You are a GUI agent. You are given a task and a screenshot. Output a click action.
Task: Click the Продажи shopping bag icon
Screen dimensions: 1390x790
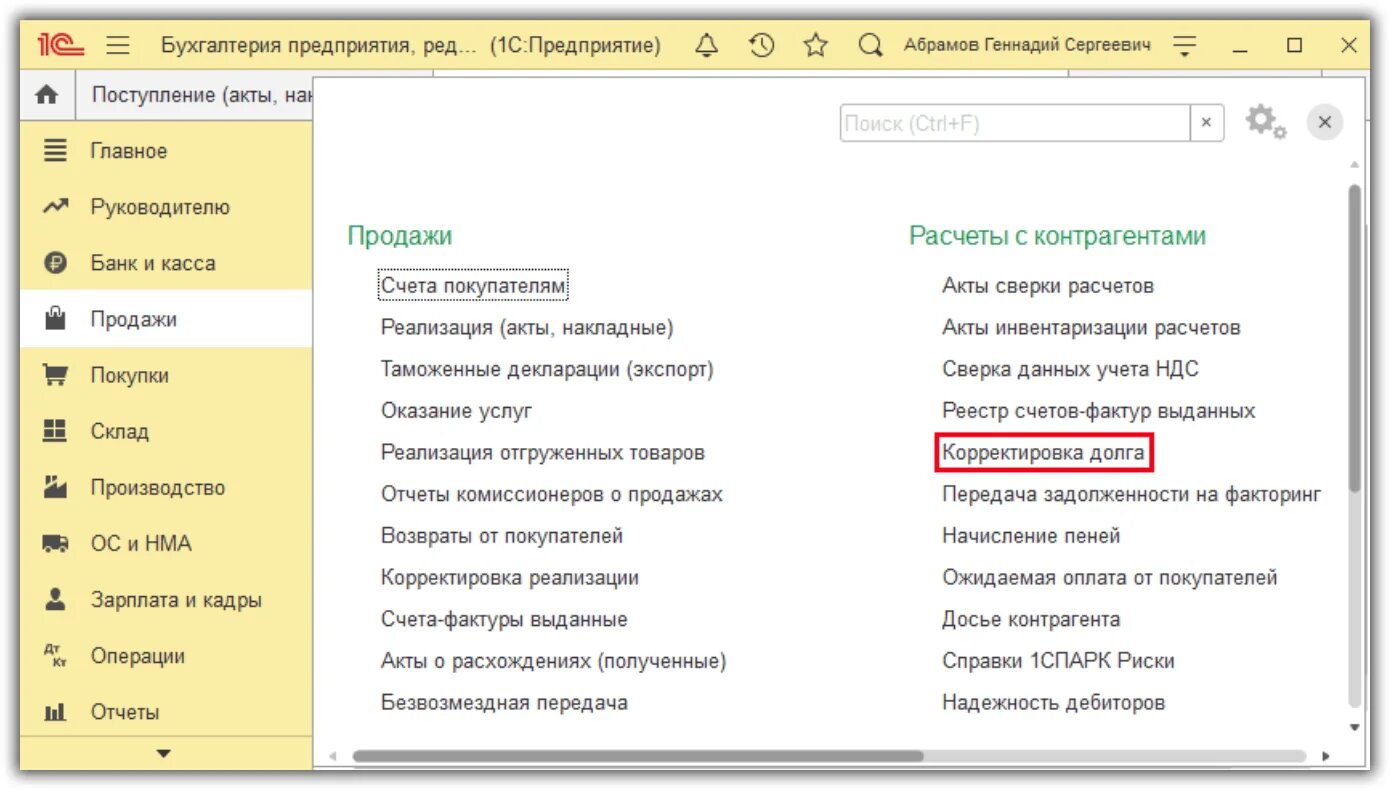click(x=55, y=319)
